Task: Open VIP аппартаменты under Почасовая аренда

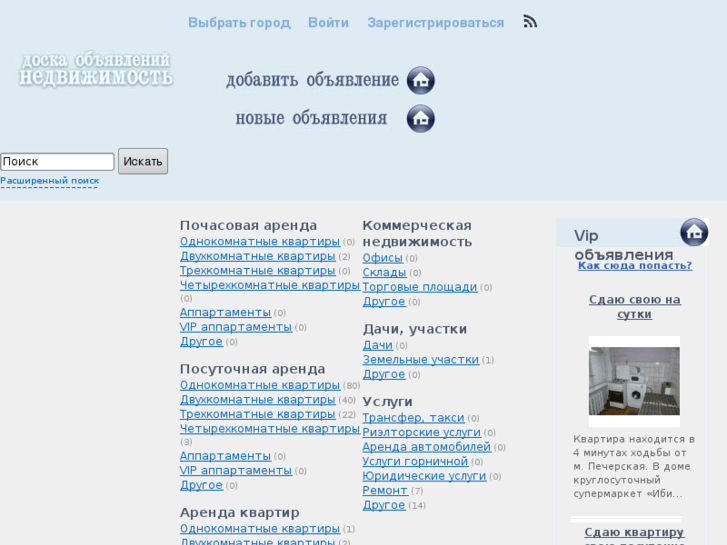Action: [x=236, y=327]
